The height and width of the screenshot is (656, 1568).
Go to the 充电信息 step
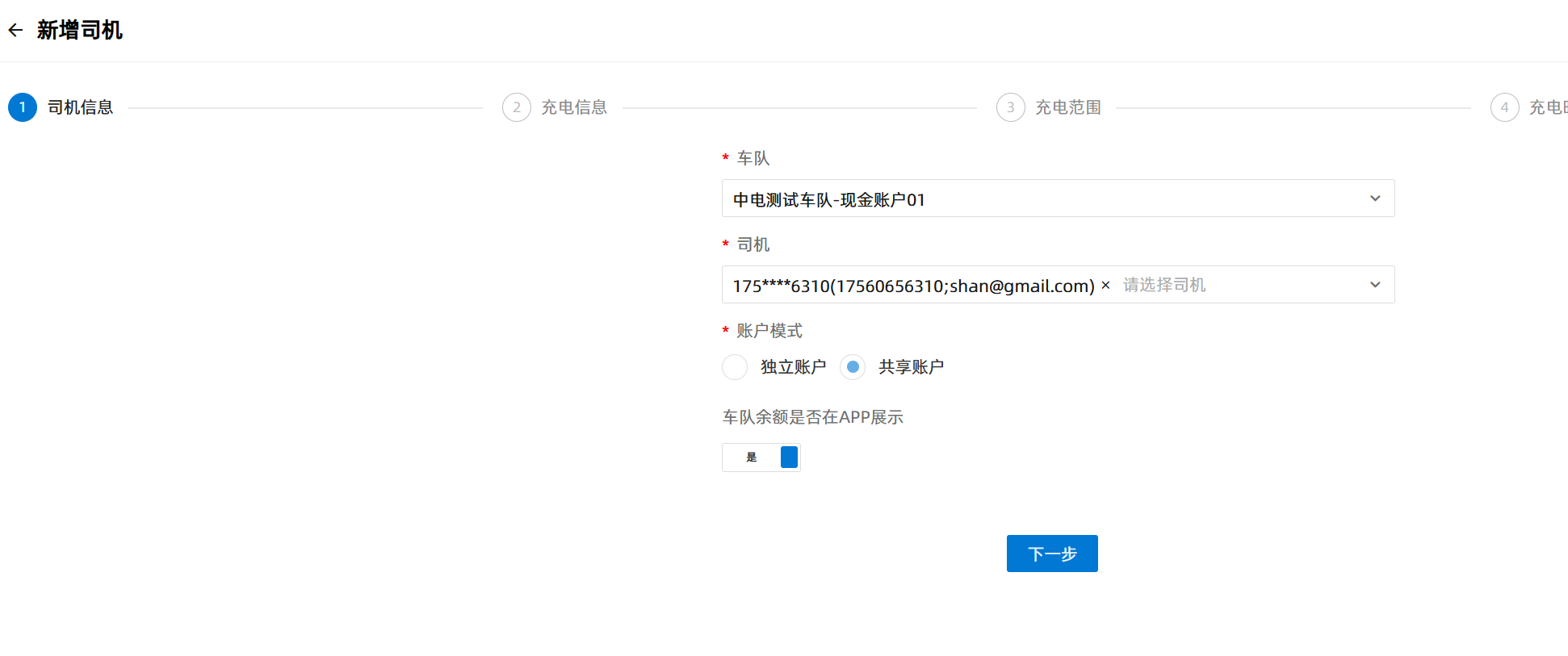pos(573,107)
